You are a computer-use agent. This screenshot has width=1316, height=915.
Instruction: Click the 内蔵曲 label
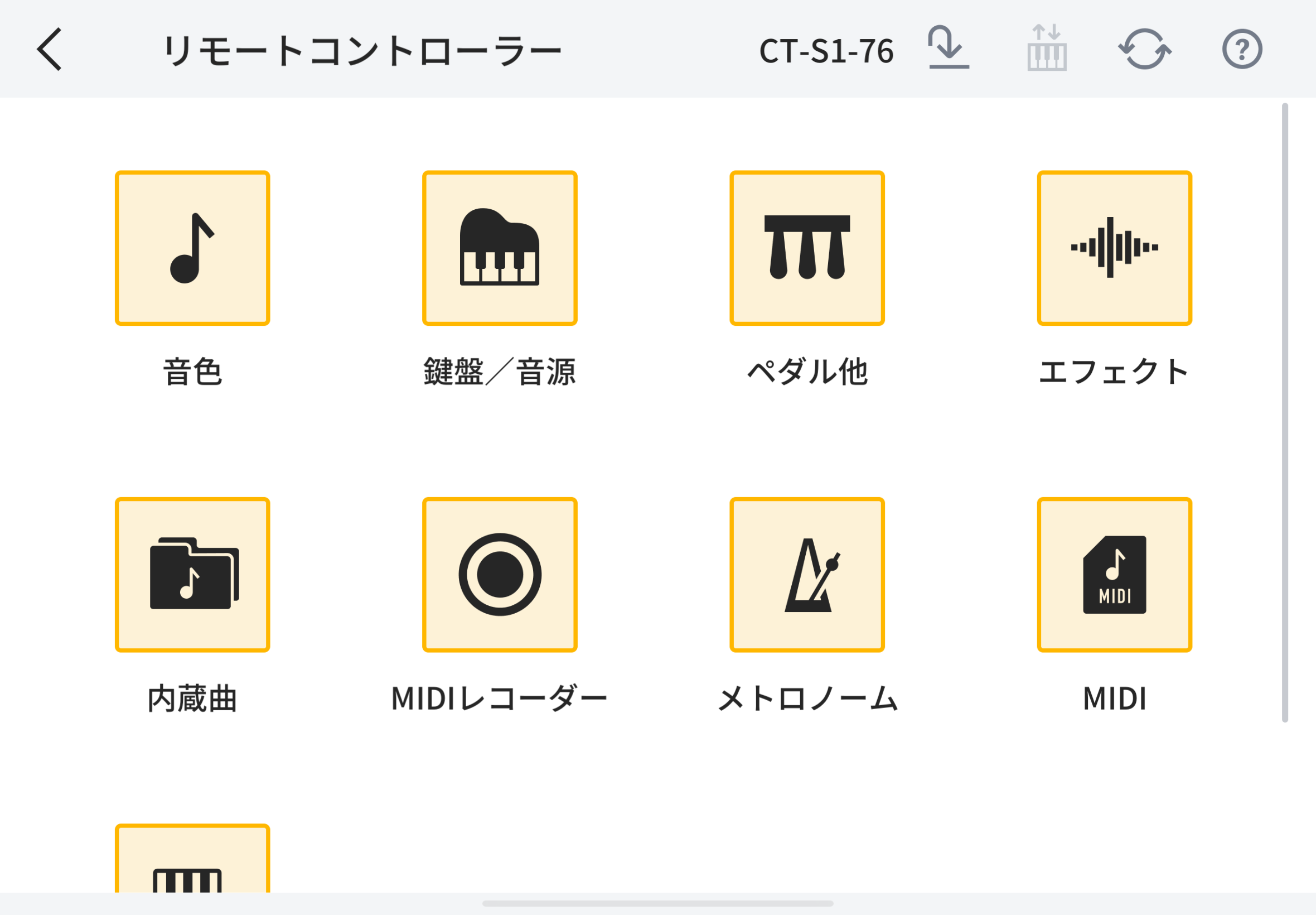192,699
